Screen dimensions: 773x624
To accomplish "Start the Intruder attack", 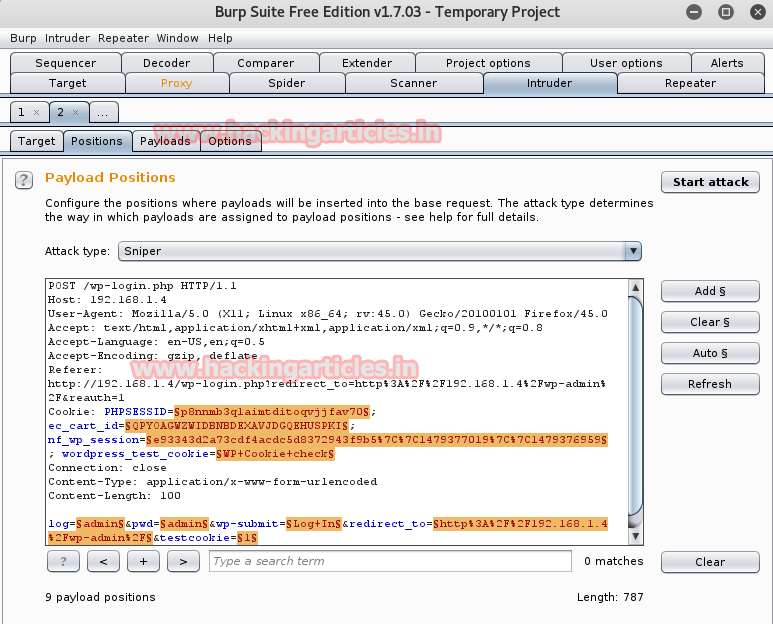I will point(710,182).
